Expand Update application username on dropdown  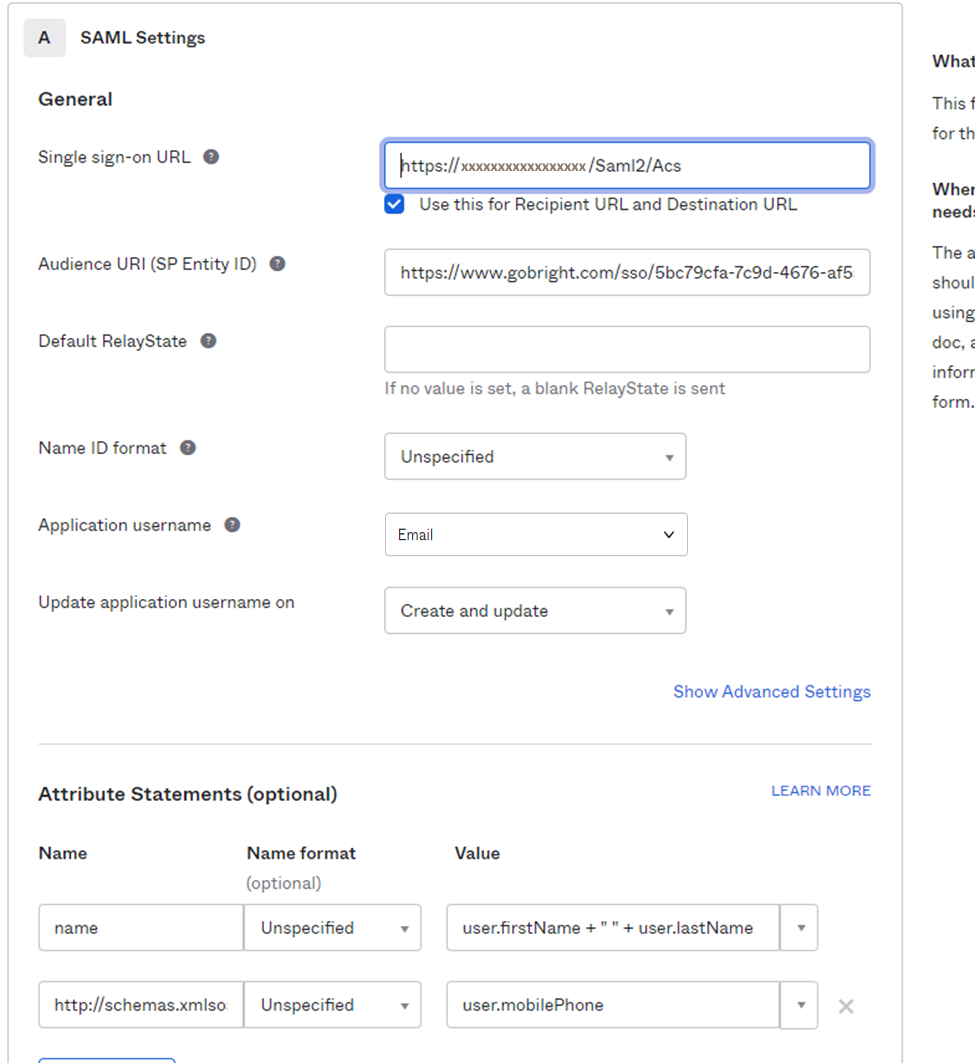535,611
